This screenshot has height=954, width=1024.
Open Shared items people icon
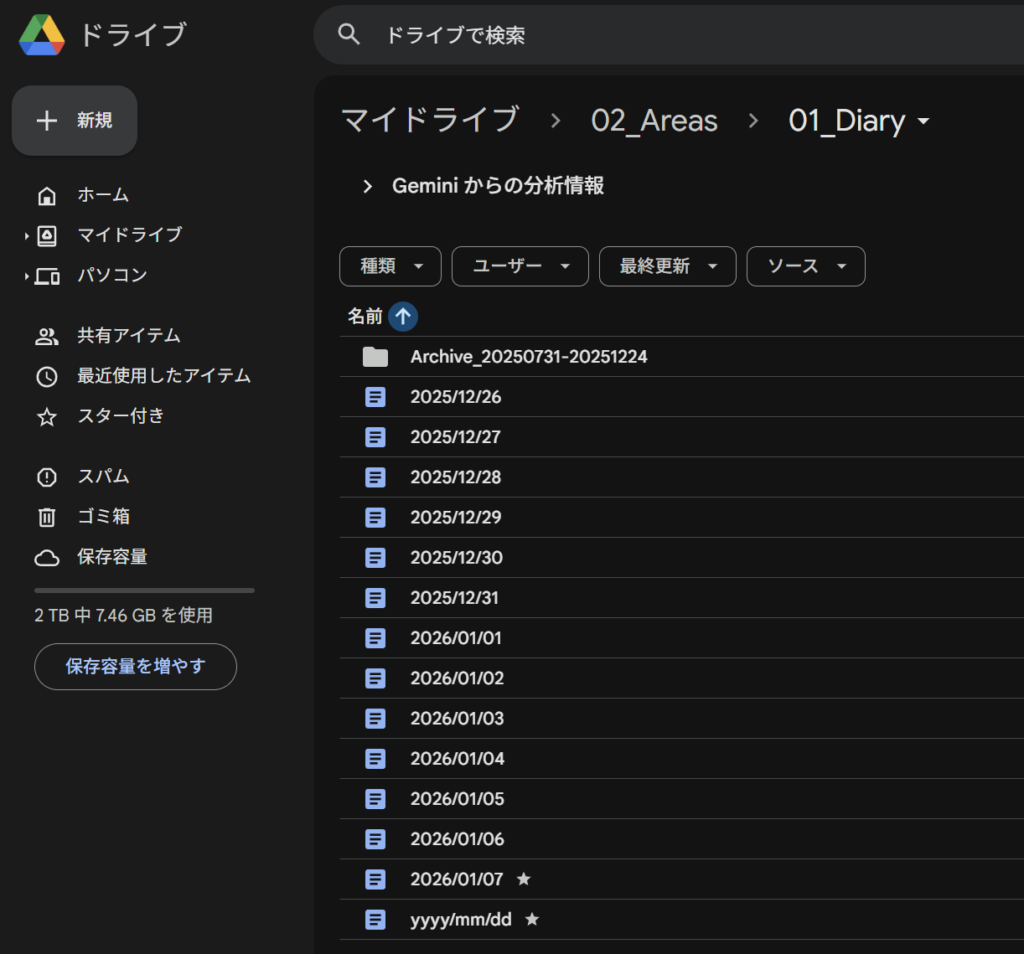point(47,336)
